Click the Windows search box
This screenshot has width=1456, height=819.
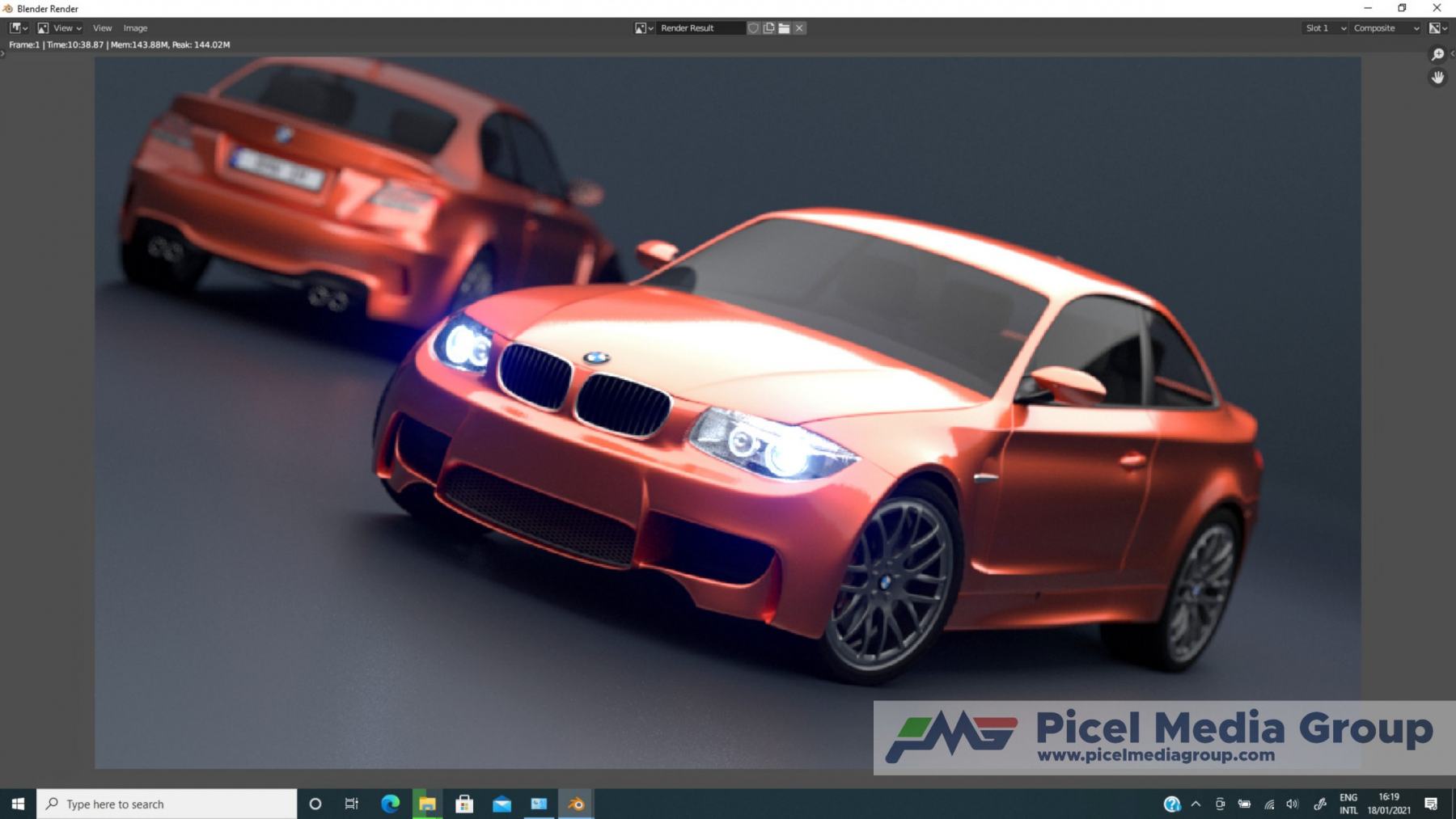(x=167, y=804)
